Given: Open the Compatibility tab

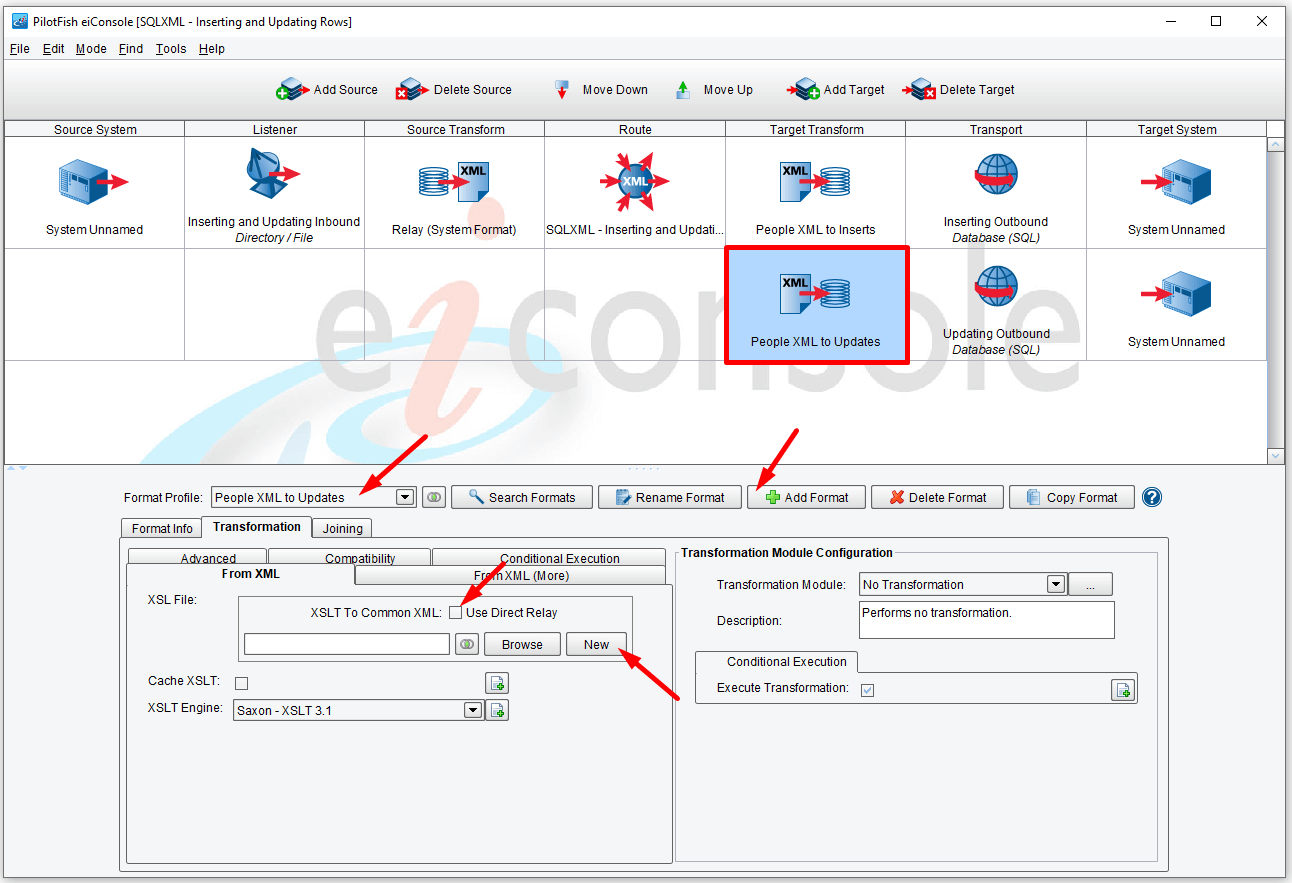Looking at the screenshot, I should (350, 557).
